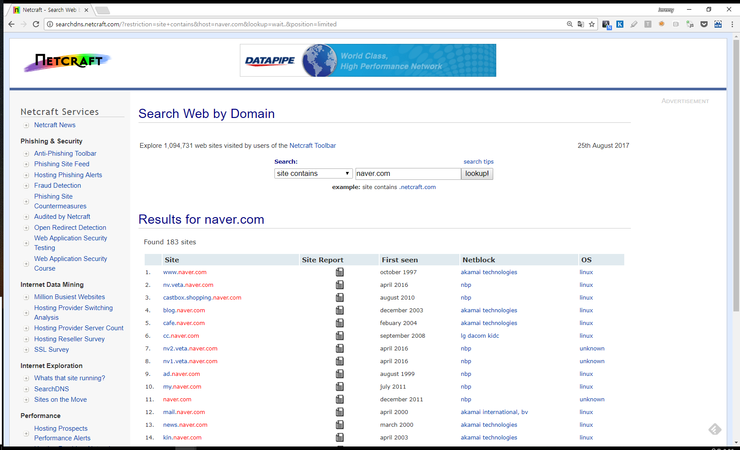740x450 pixels.
Task: Click the Netcraft rainbow logo
Action: 67,63
